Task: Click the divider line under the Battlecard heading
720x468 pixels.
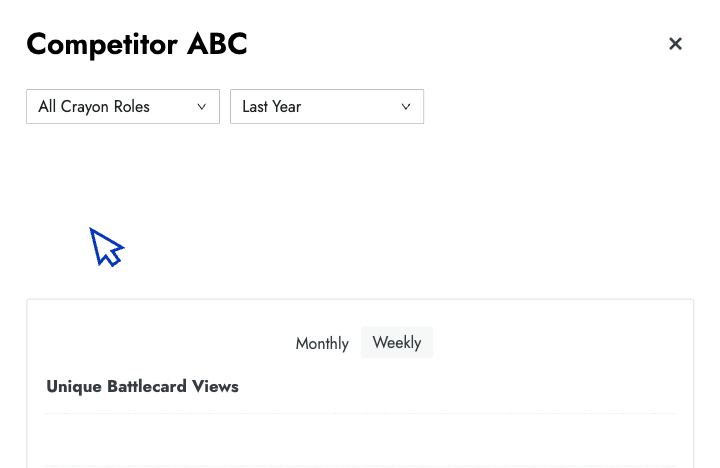Action: tap(360, 413)
